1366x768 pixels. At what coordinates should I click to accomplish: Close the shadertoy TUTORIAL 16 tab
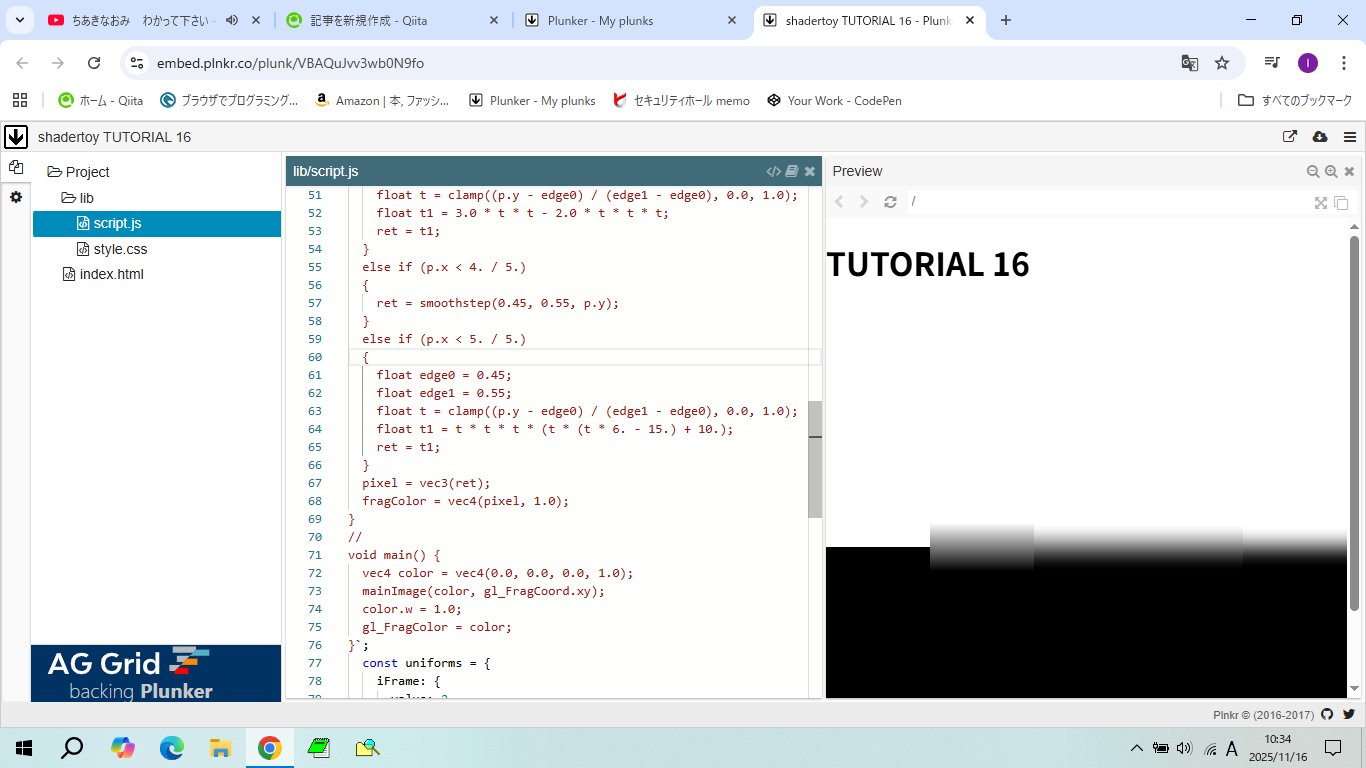tap(970, 20)
